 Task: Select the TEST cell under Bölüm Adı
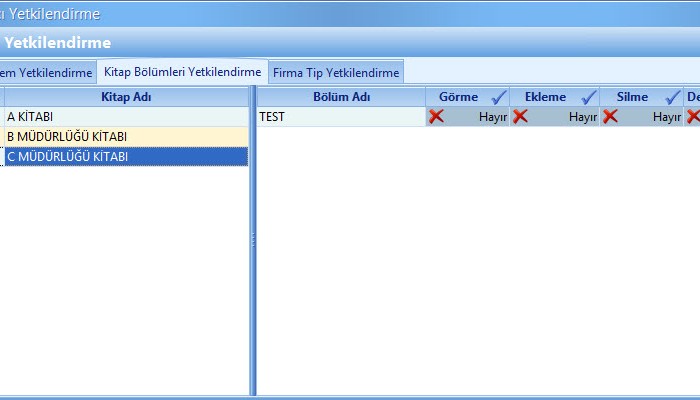pos(341,117)
